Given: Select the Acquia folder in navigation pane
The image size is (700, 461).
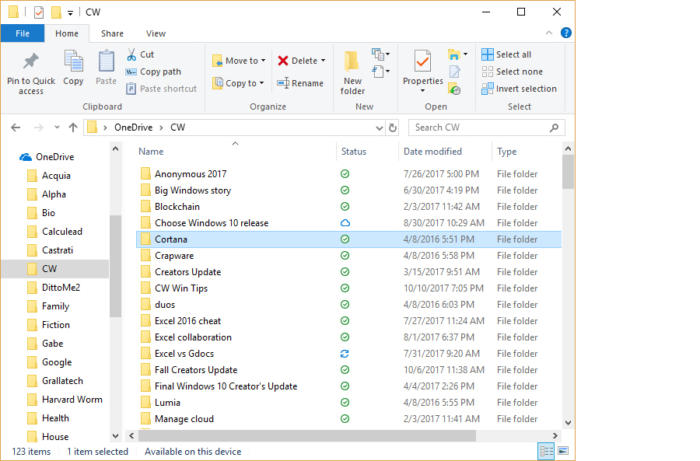Looking at the screenshot, I should point(56,175).
